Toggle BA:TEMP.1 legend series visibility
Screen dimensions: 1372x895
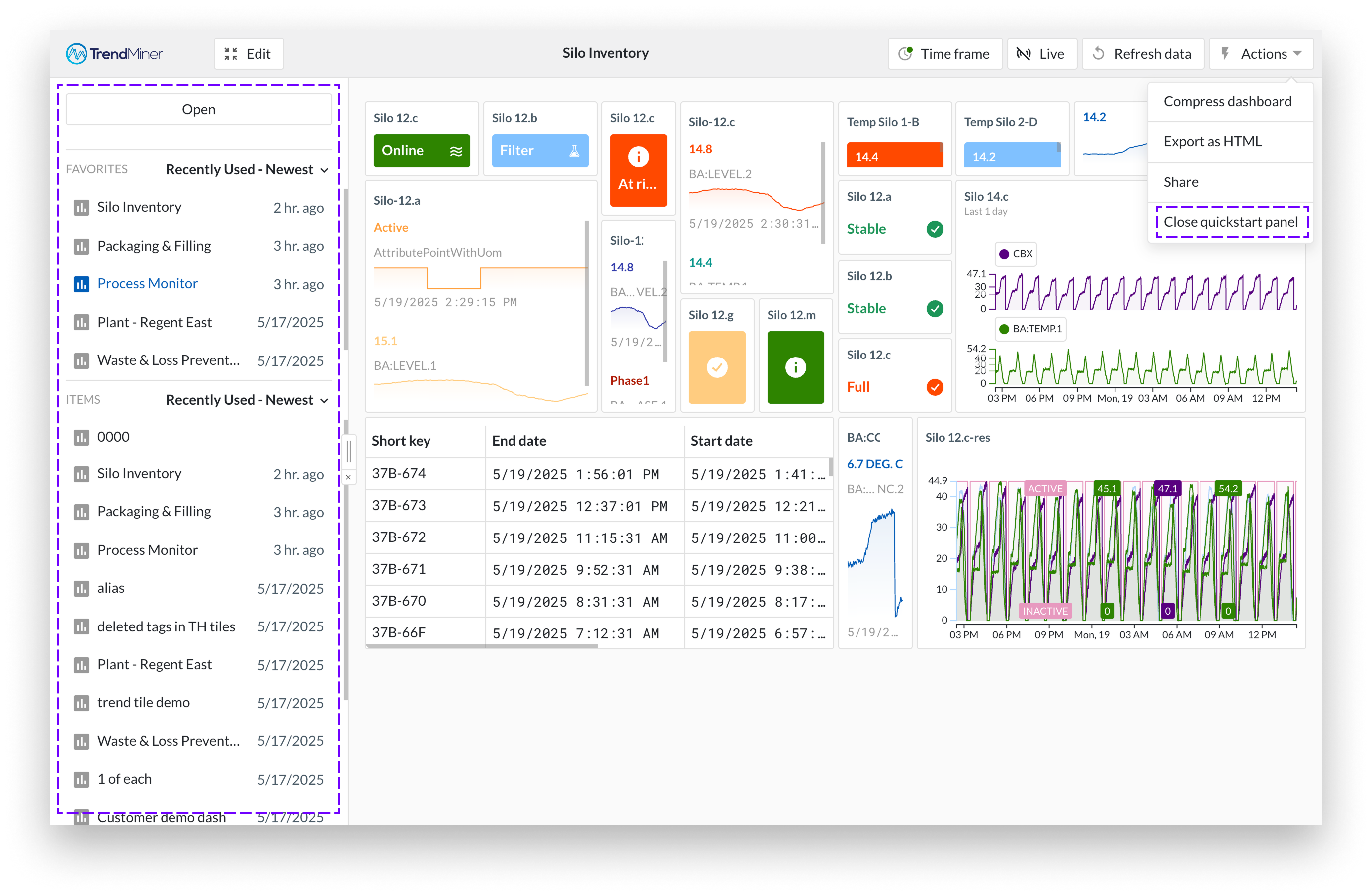[x=1029, y=329]
